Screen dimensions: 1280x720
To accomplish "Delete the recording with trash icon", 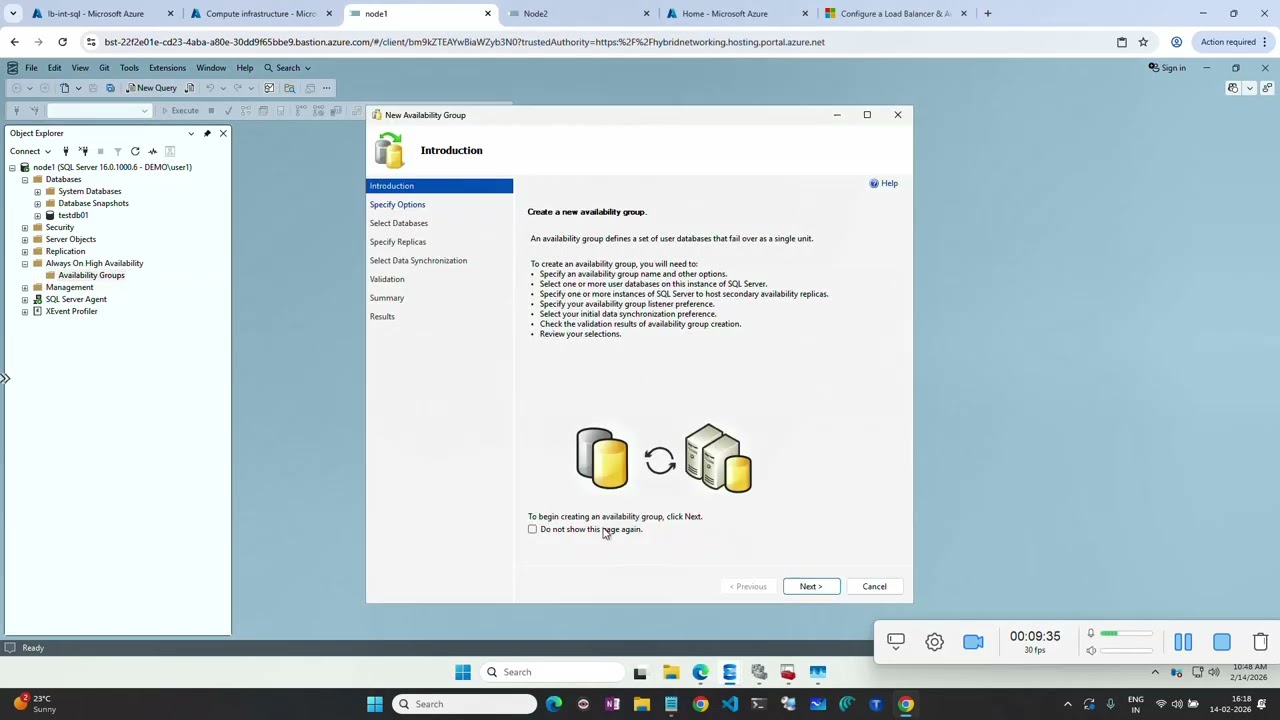I will 1260,642.
